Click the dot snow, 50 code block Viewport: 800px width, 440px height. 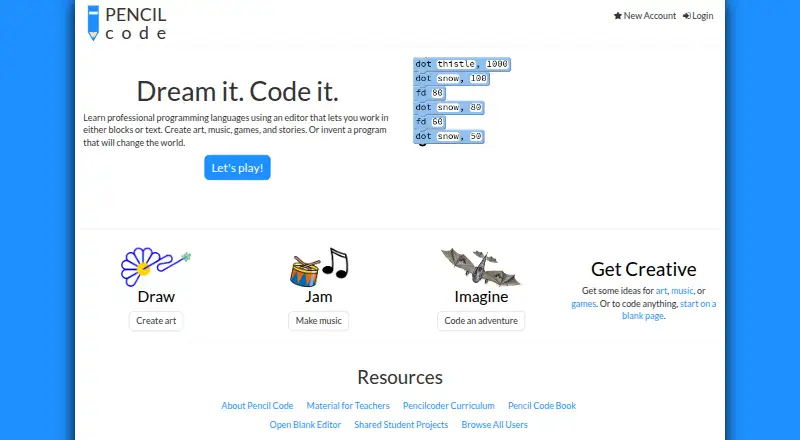(x=449, y=136)
